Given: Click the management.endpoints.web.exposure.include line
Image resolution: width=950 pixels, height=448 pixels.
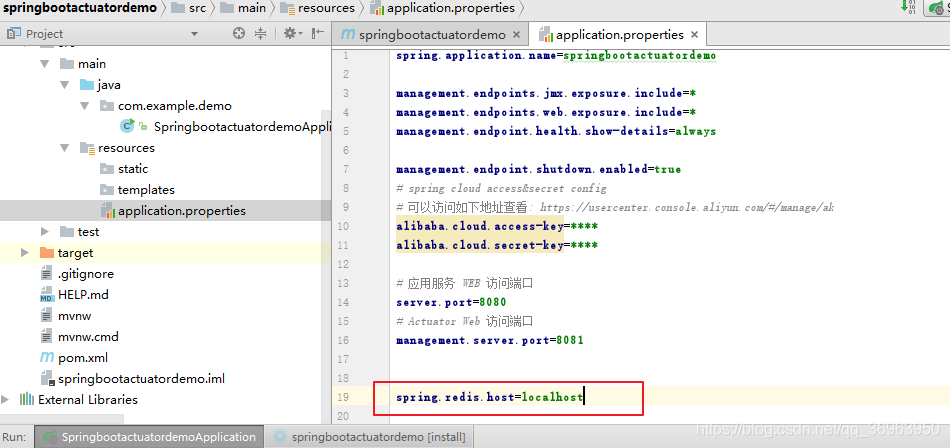Looking at the screenshot, I should point(546,112).
